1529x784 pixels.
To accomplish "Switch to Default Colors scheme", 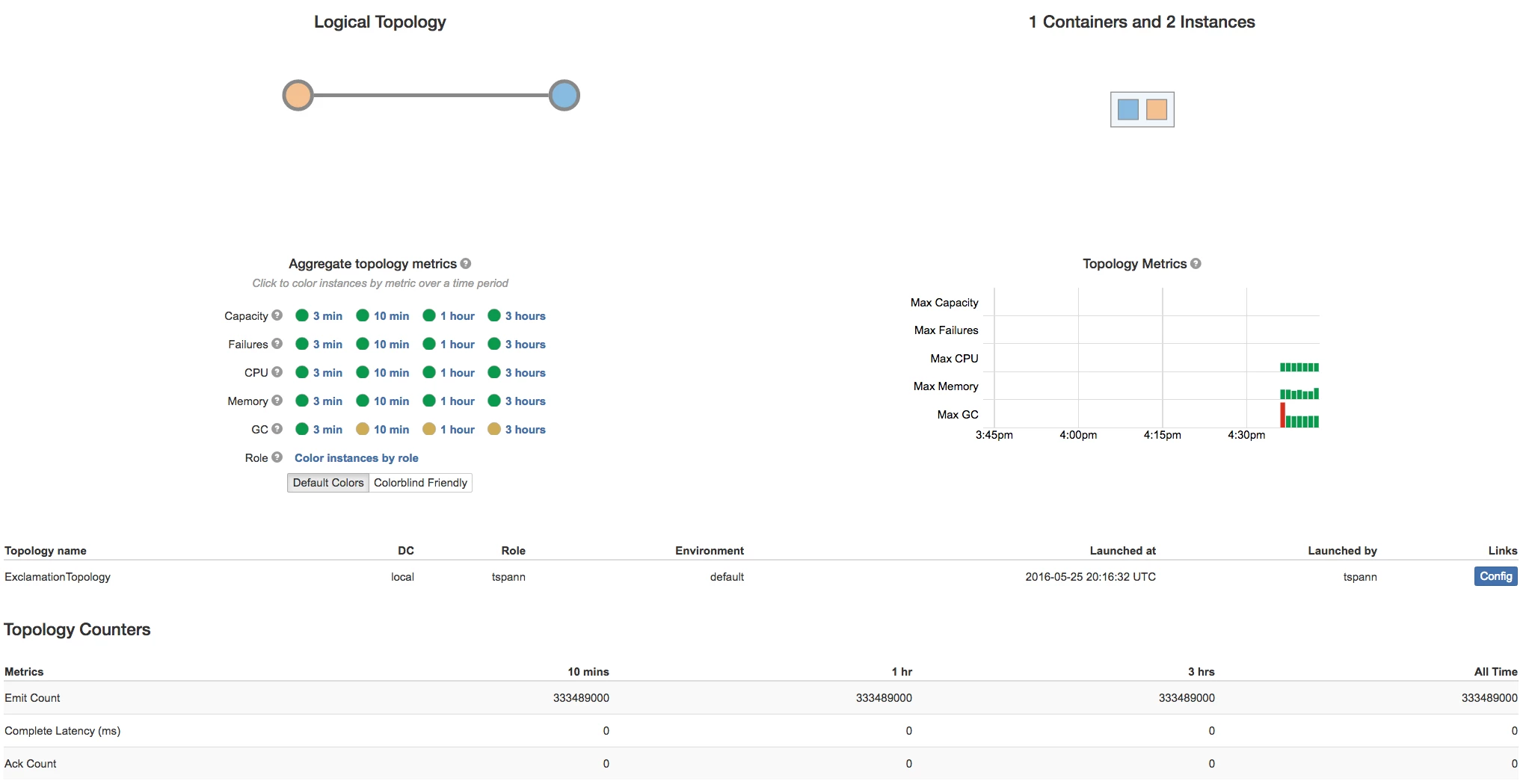I will click(x=328, y=483).
